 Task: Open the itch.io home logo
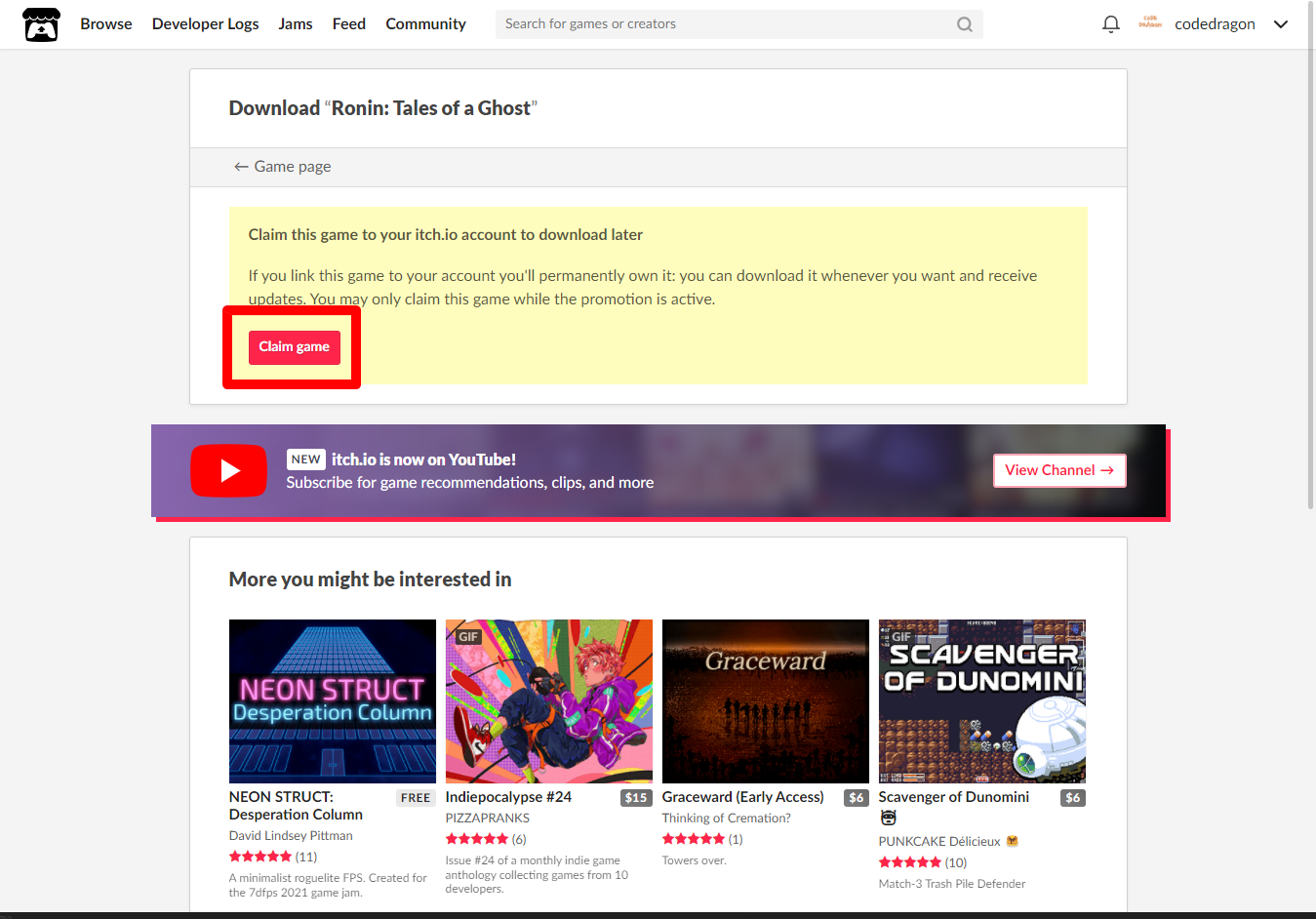41,24
